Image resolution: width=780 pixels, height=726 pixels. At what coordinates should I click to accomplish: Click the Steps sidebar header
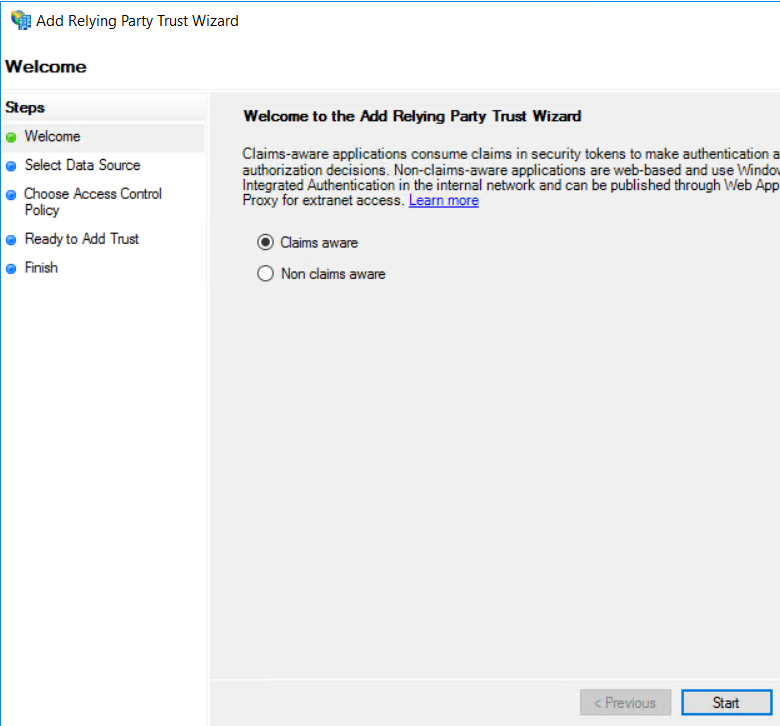point(25,107)
